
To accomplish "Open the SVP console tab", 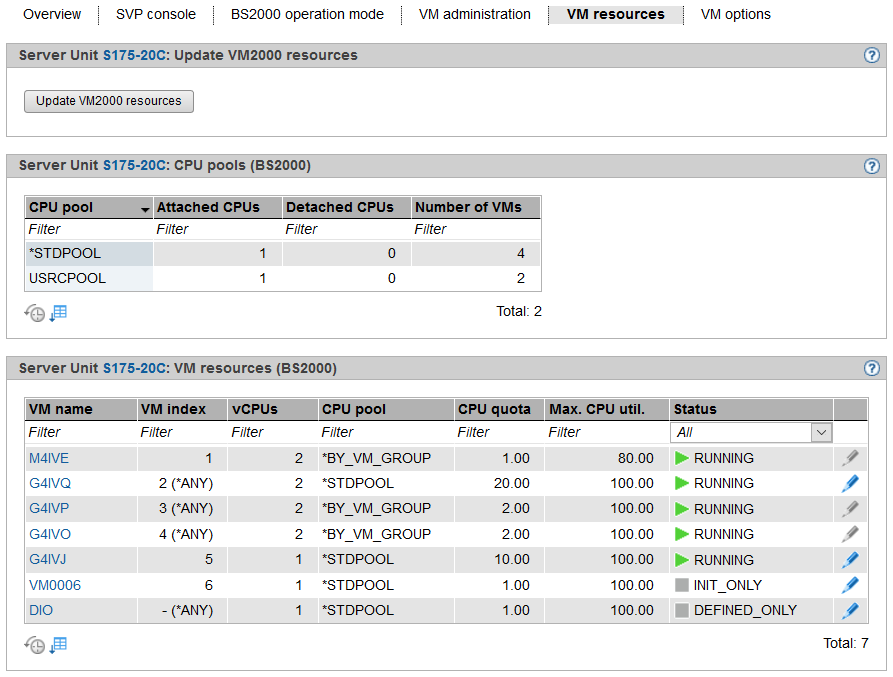I will point(156,15).
